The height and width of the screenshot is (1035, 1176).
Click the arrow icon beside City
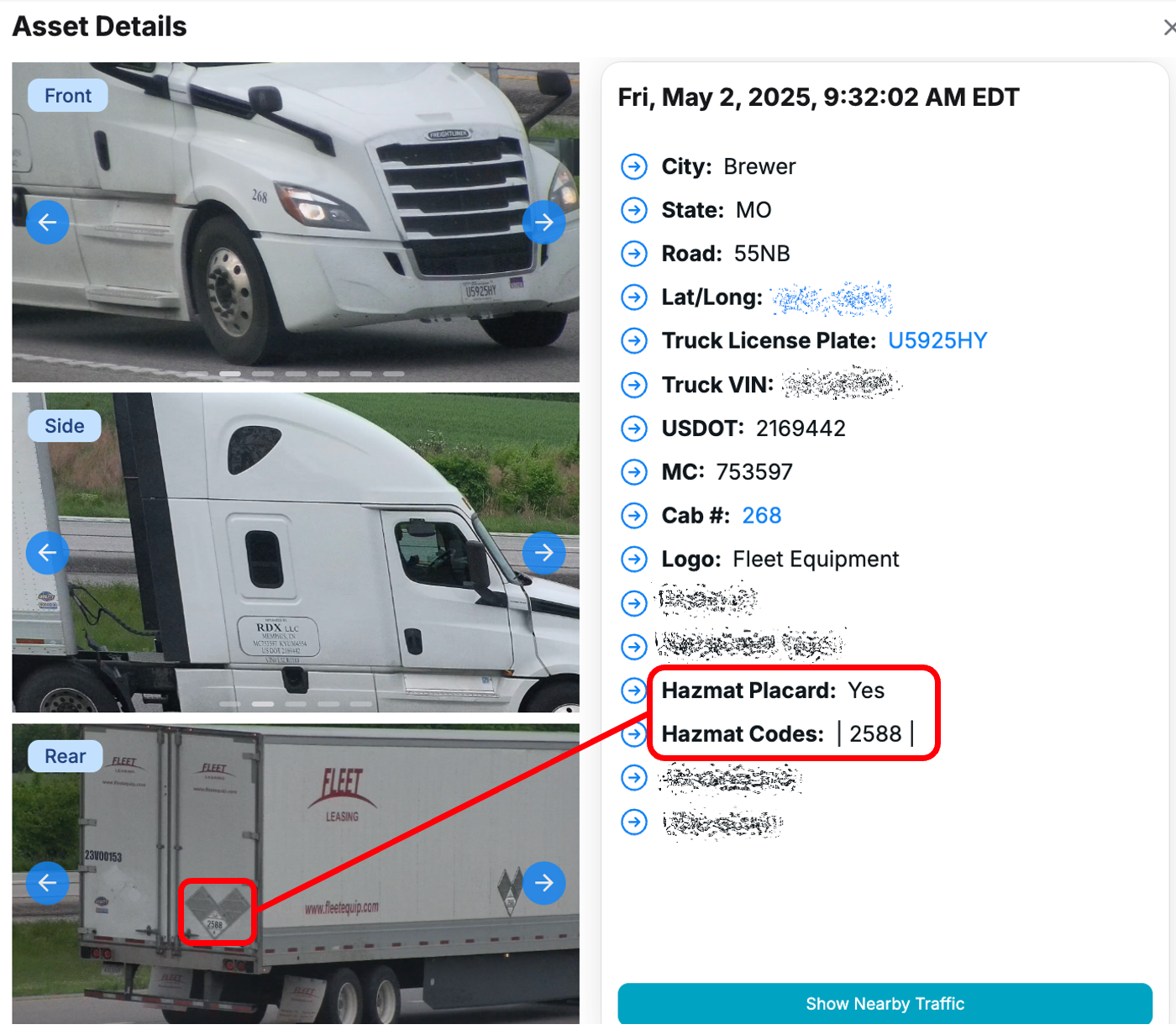pyautogui.click(x=634, y=166)
